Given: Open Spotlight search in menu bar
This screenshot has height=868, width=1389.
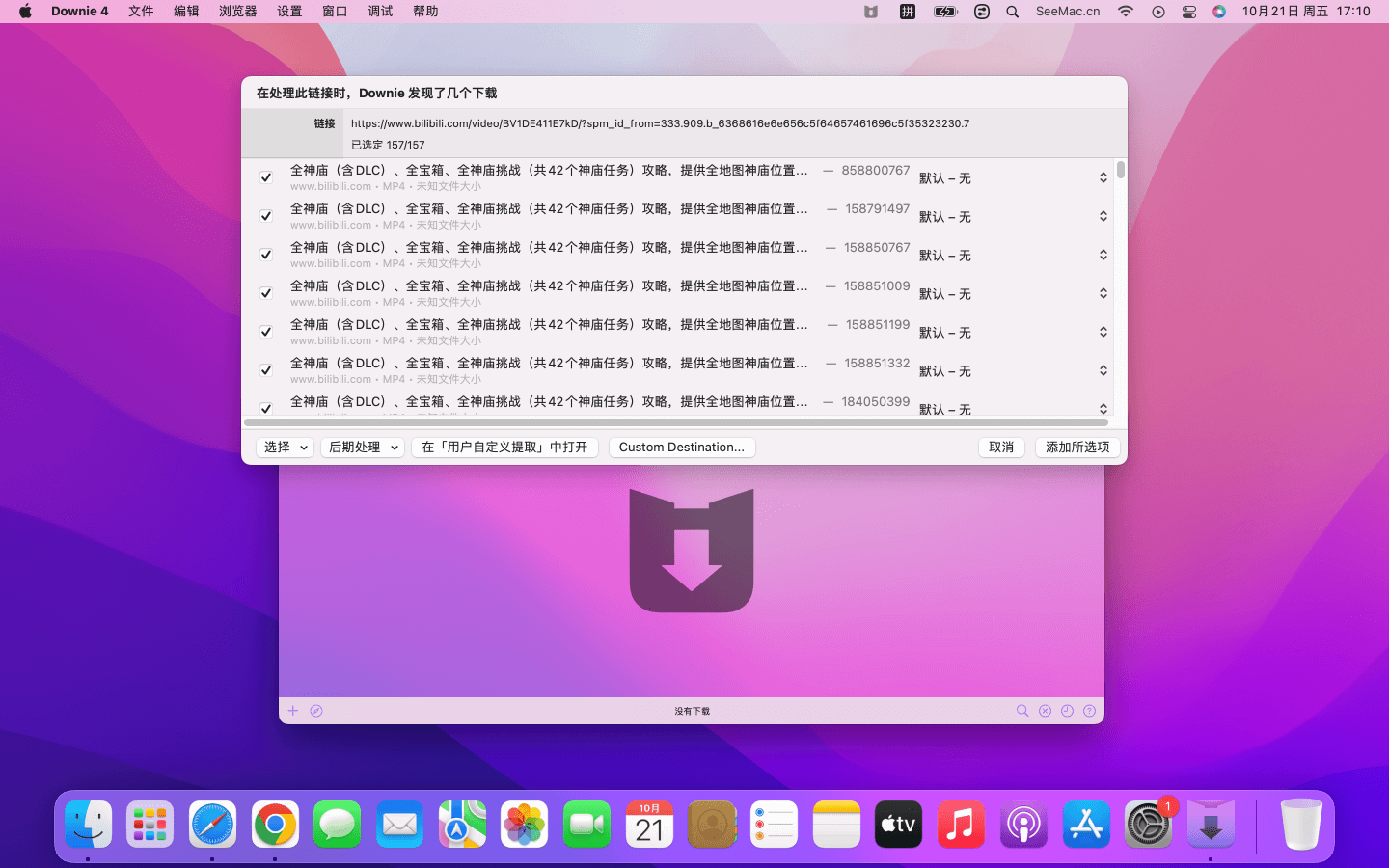Looking at the screenshot, I should point(1013,12).
